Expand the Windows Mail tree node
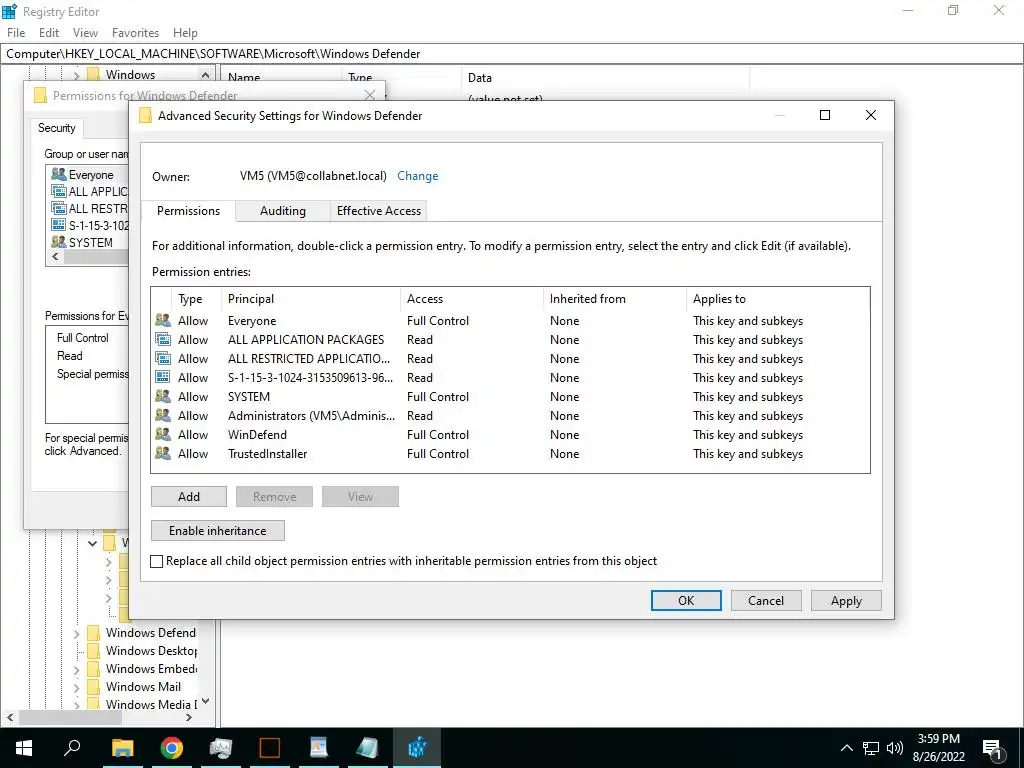Image resolution: width=1024 pixels, height=768 pixels. click(76, 687)
